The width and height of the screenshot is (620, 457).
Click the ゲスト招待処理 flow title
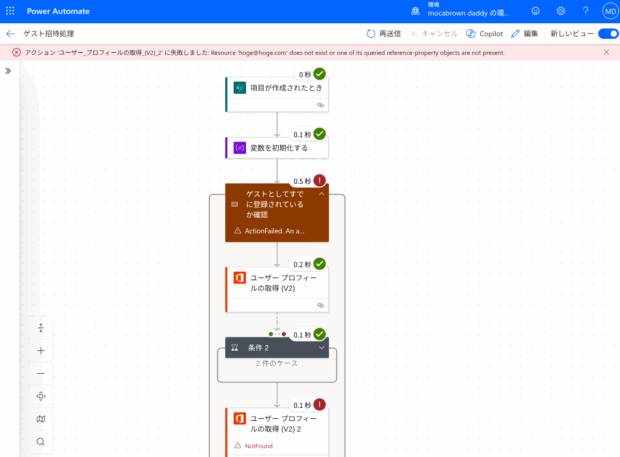(49, 34)
